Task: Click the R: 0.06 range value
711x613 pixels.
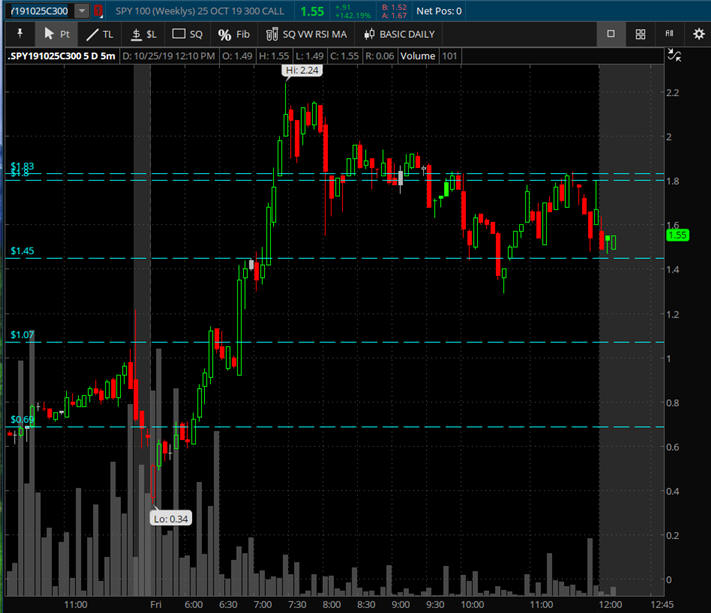Action: click(380, 56)
